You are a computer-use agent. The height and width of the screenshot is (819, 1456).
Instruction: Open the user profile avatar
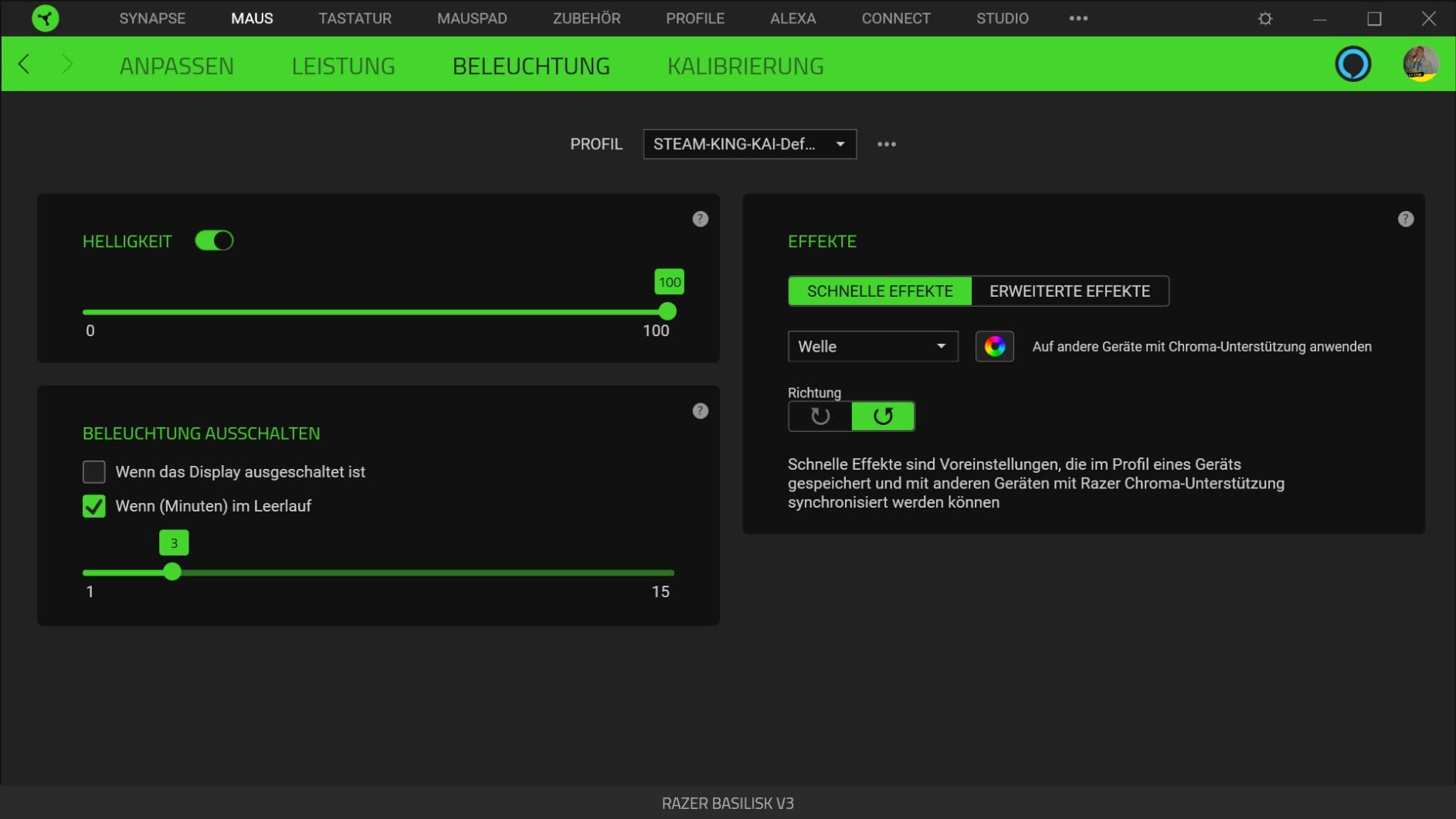pyautogui.click(x=1420, y=64)
